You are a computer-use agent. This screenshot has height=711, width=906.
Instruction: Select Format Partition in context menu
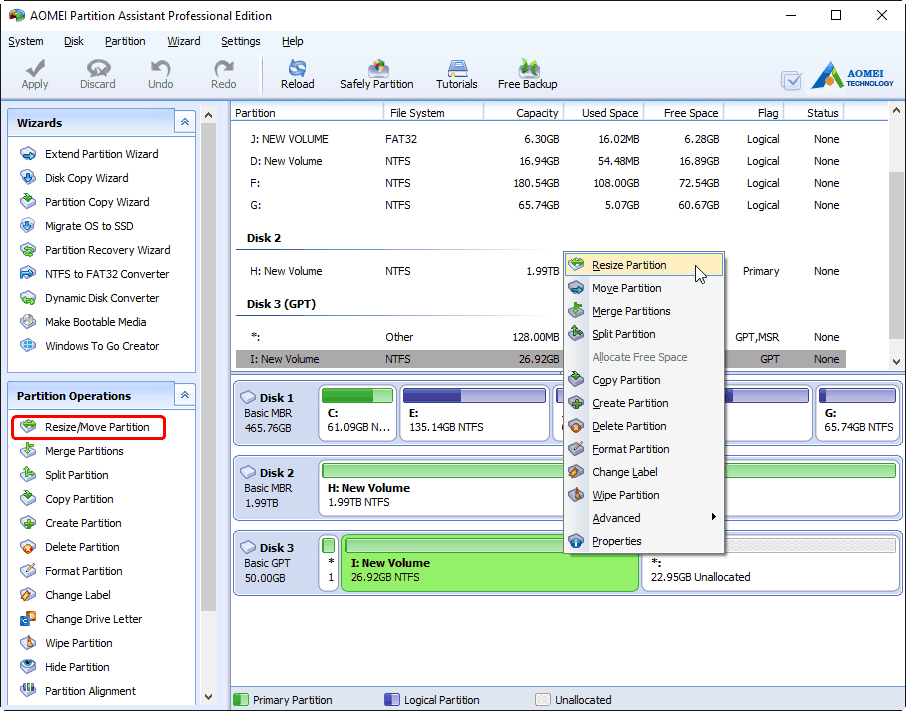(644, 449)
